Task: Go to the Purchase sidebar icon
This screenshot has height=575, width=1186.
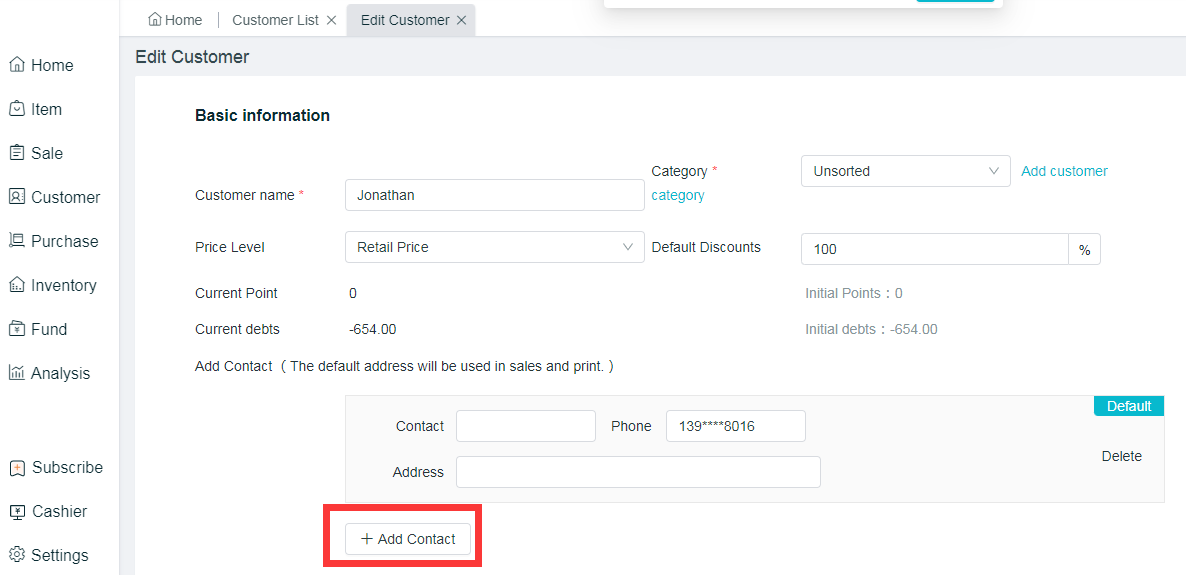Action: [x=17, y=241]
